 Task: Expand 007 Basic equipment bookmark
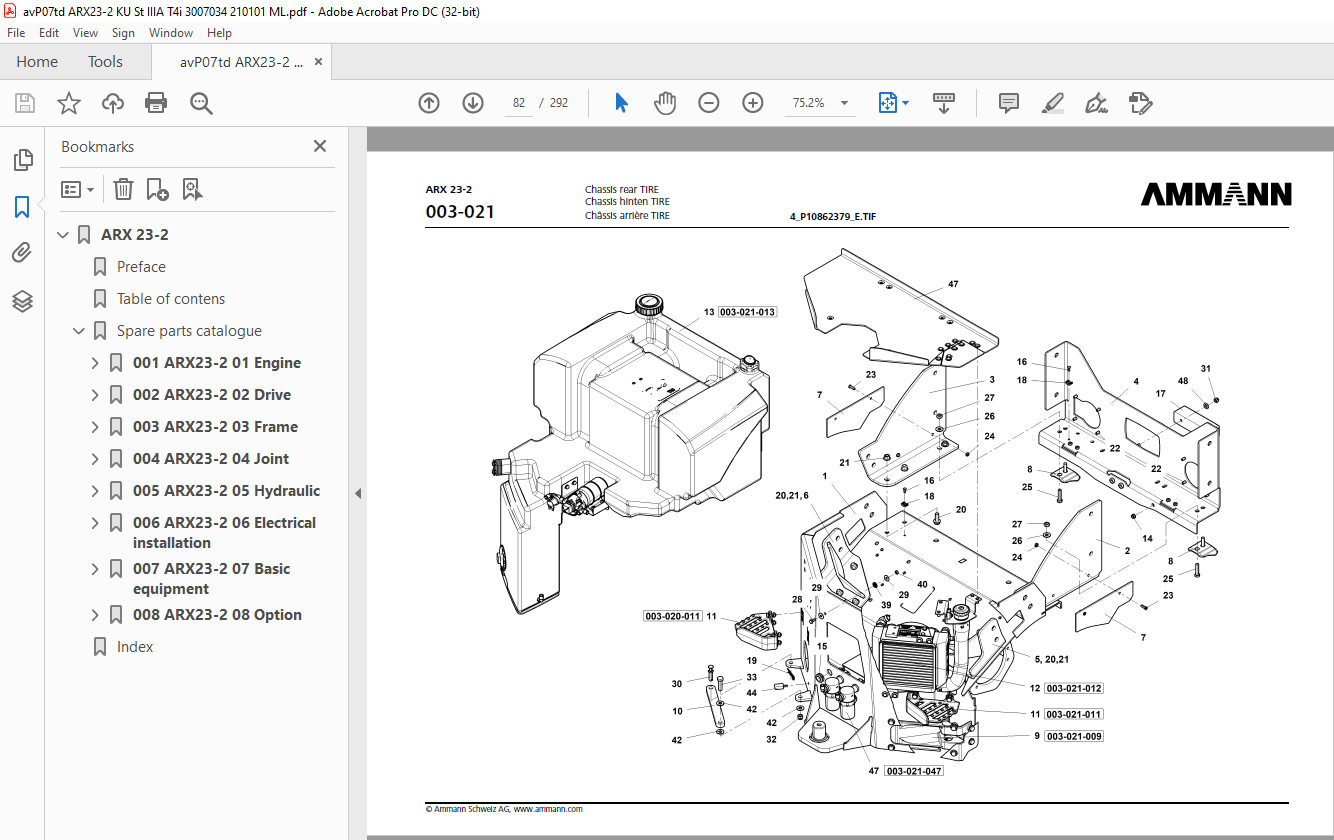tap(95, 569)
